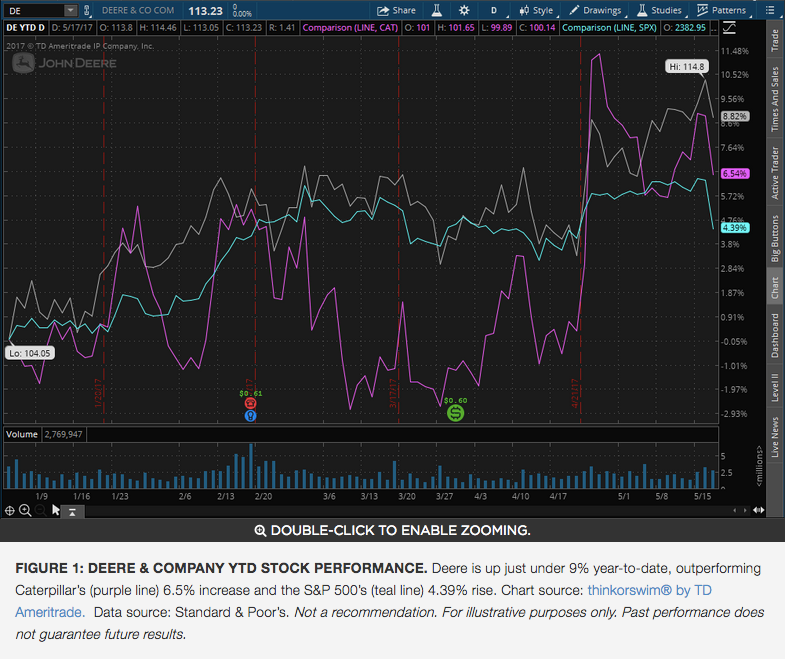The width and height of the screenshot is (785, 659).
Task: Click the $0.60 dividend label
Action: click(456, 401)
